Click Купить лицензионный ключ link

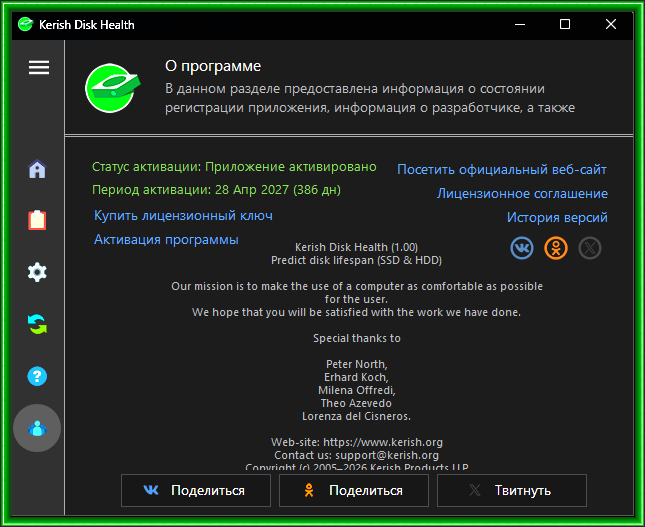[183, 216]
